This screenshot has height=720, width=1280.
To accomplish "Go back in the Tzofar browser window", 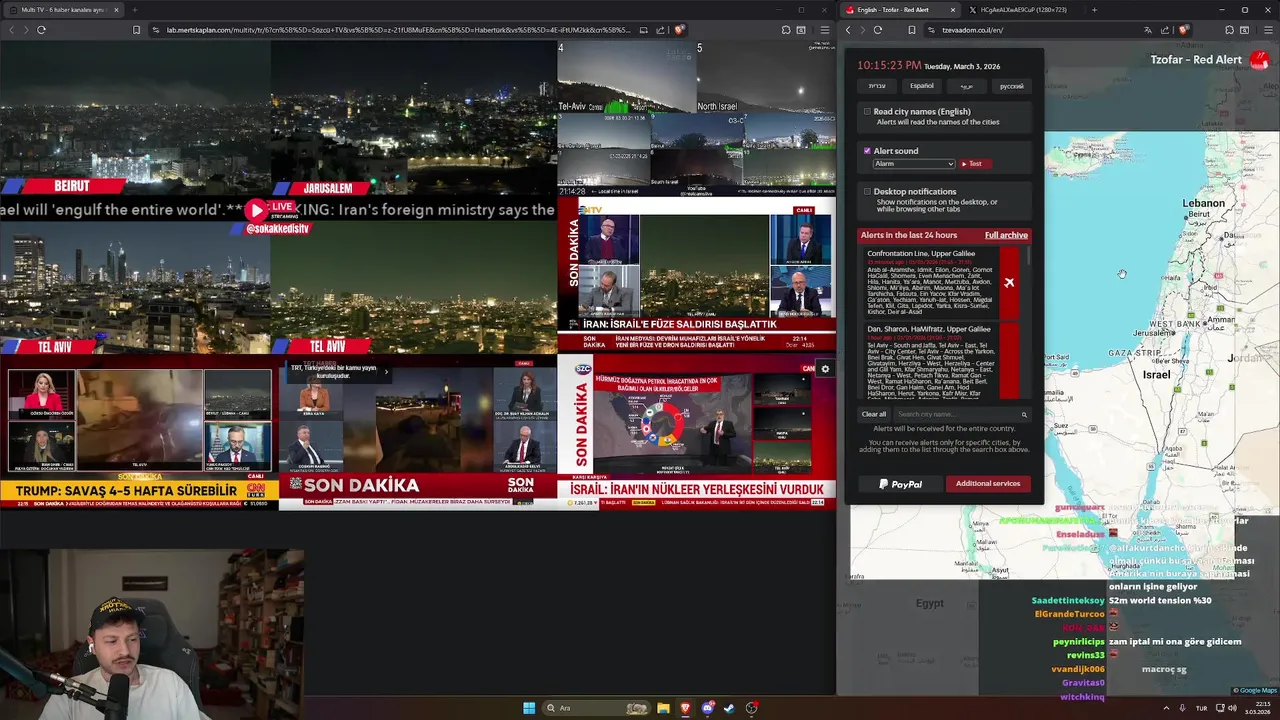I will pyautogui.click(x=848, y=30).
